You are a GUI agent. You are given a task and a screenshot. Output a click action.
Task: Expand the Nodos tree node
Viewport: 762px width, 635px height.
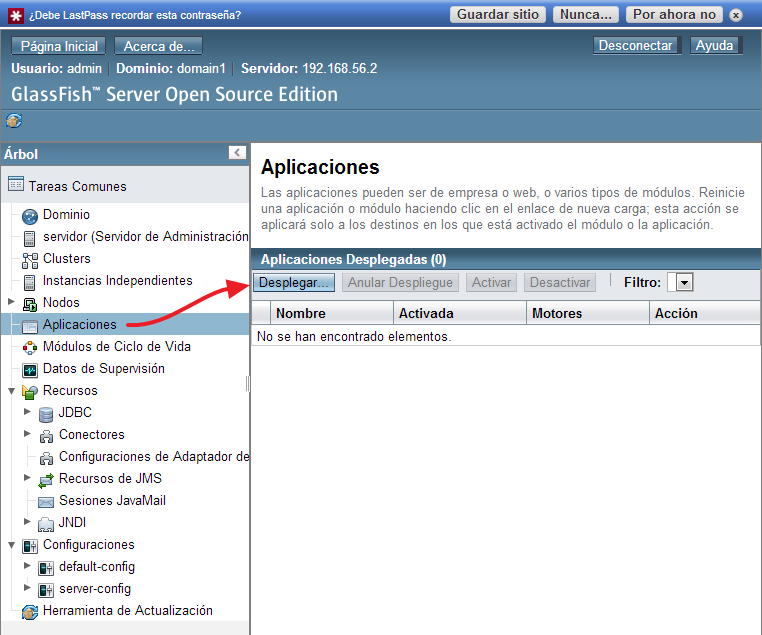point(11,302)
